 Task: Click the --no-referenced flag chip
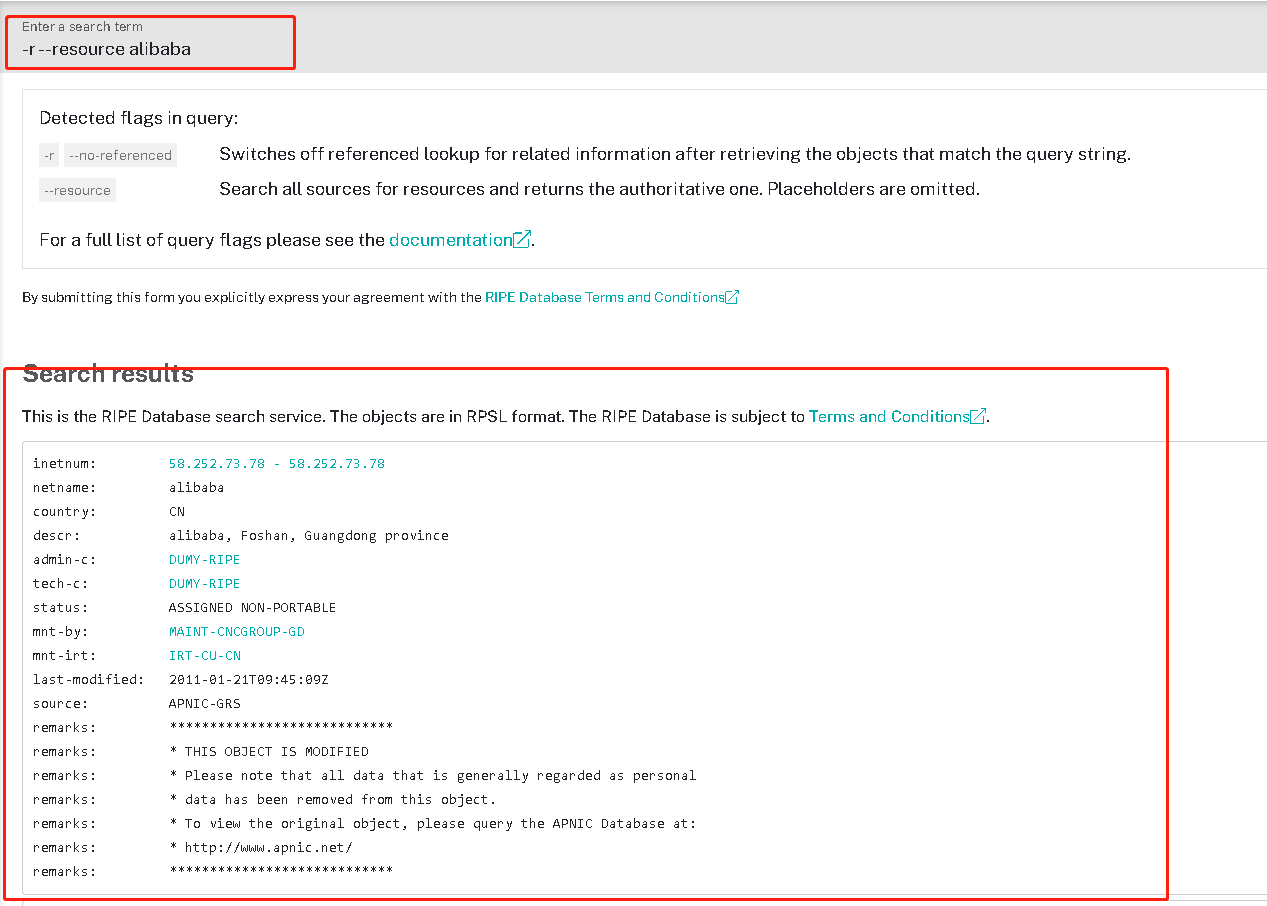coord(120,155)
